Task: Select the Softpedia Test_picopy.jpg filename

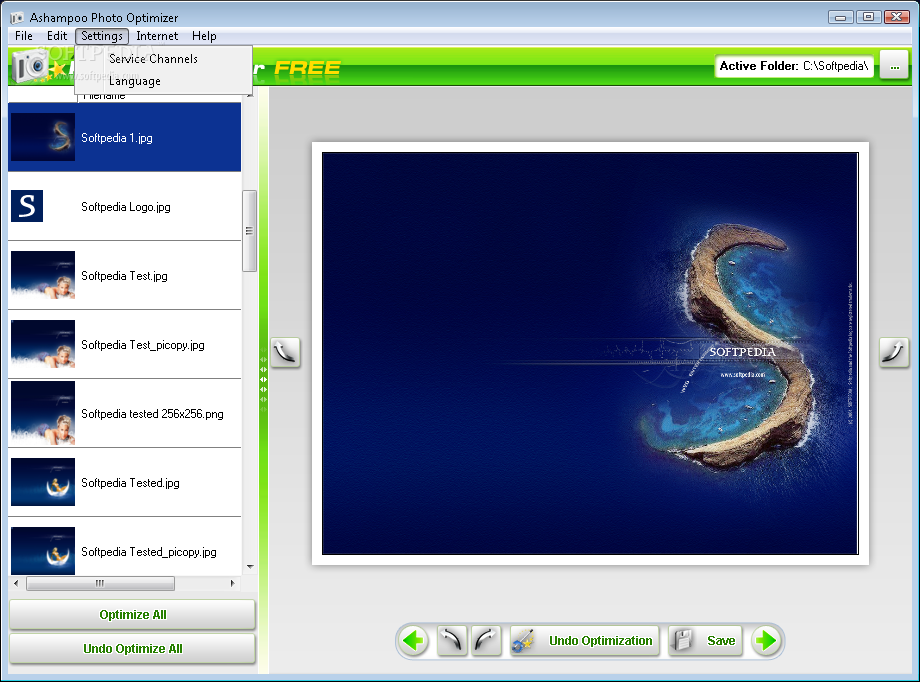Action: coord(143,345)
